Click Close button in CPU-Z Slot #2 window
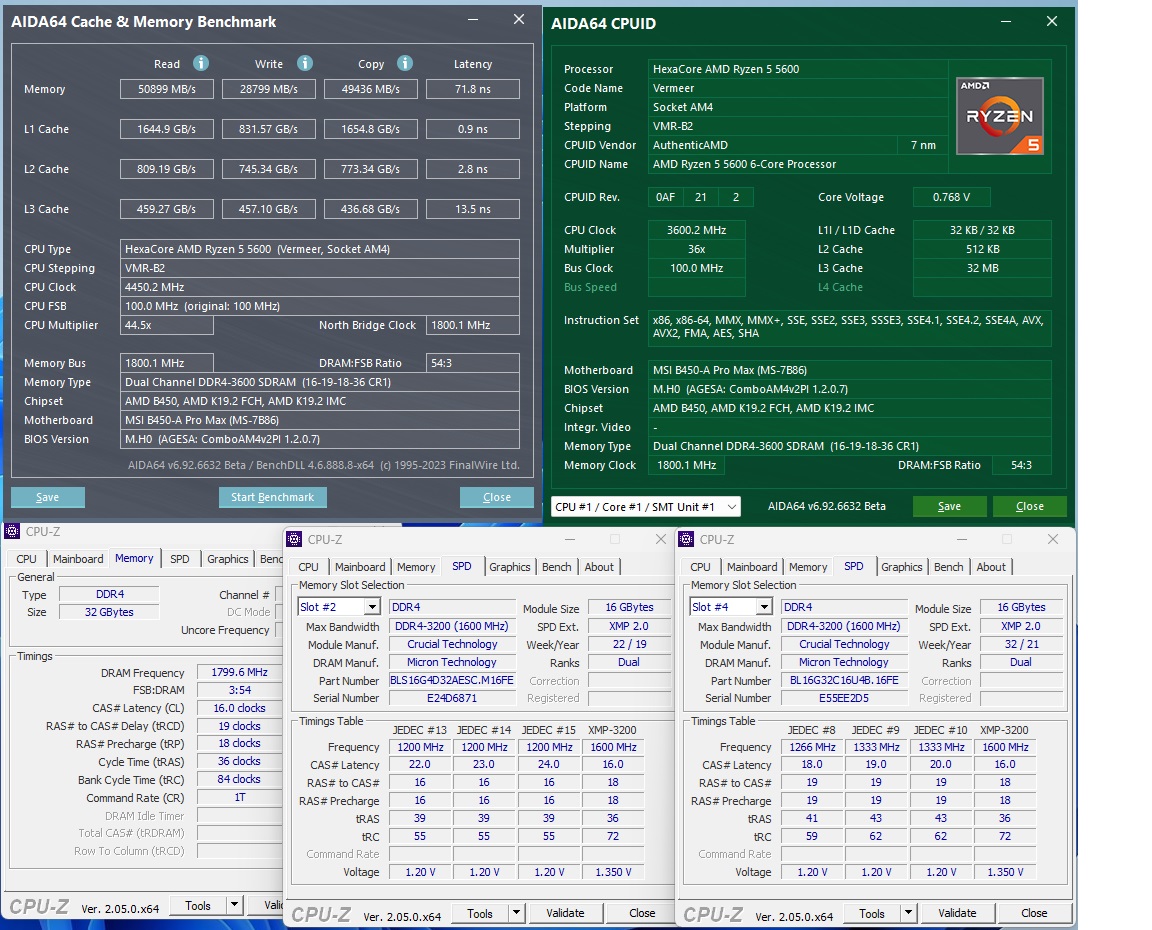This screenshot has width=1152, height=930. coord(642,913)
